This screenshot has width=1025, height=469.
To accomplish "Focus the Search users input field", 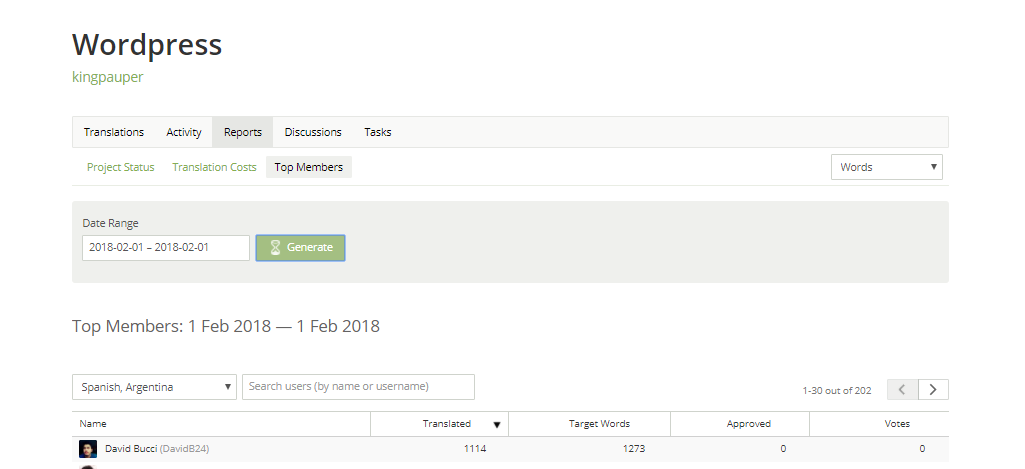I will click(358, 387).
